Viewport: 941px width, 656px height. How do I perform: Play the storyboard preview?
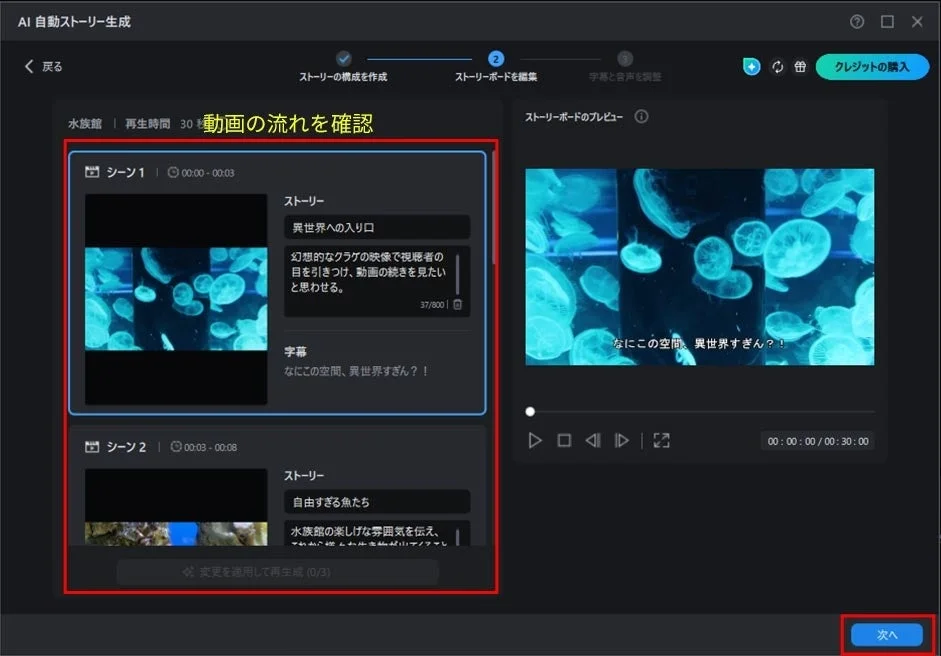click(x=535, y=440)
